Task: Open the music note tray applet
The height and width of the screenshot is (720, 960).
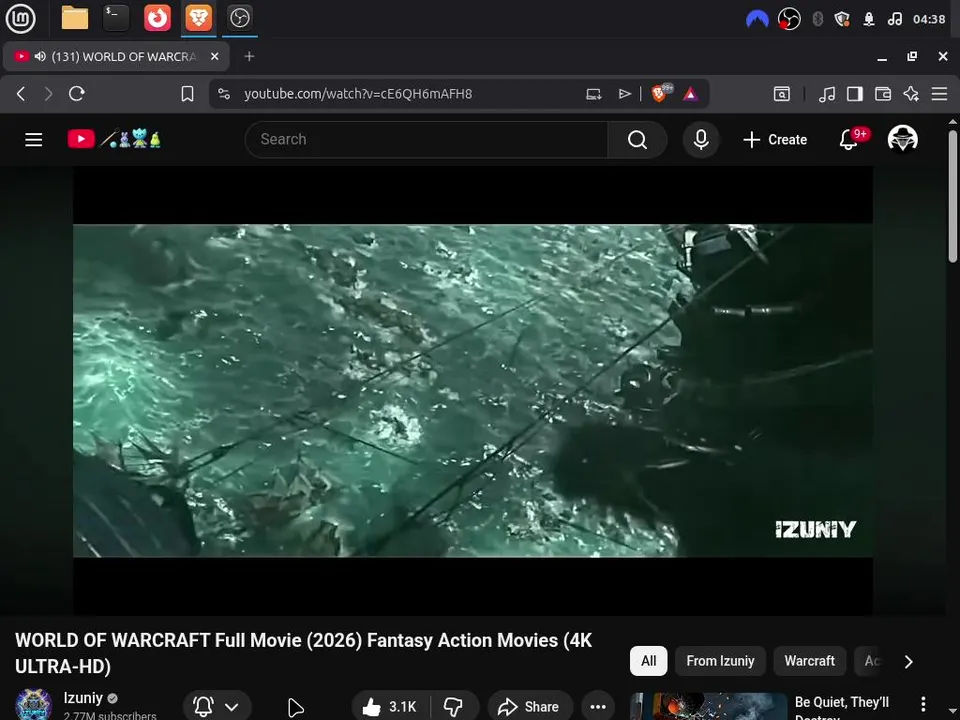Action: 894,19
